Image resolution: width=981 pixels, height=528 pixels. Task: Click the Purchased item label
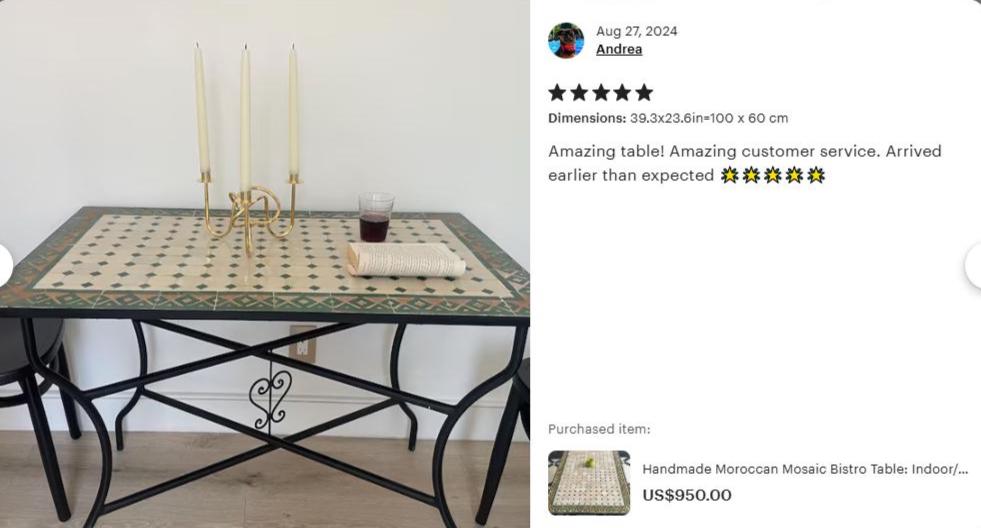(599, 429)
